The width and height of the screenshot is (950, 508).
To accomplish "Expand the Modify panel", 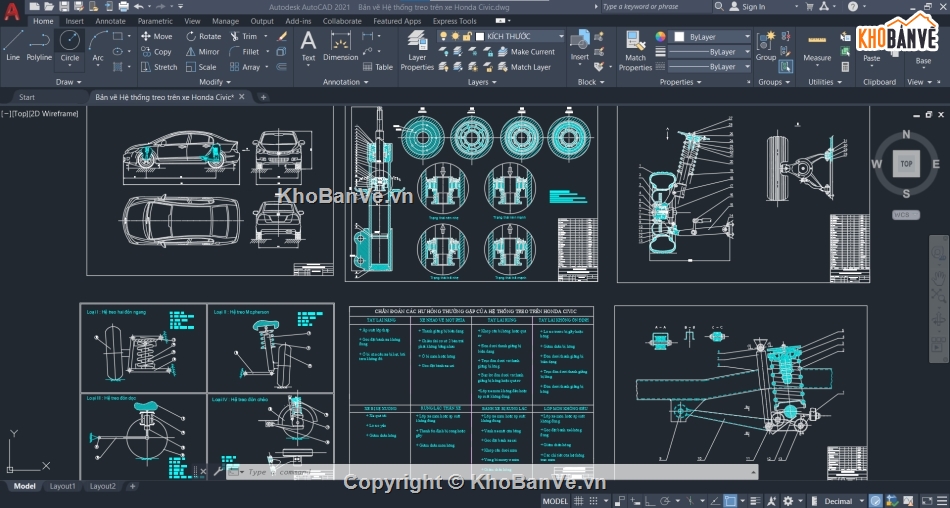I will 215,82.
